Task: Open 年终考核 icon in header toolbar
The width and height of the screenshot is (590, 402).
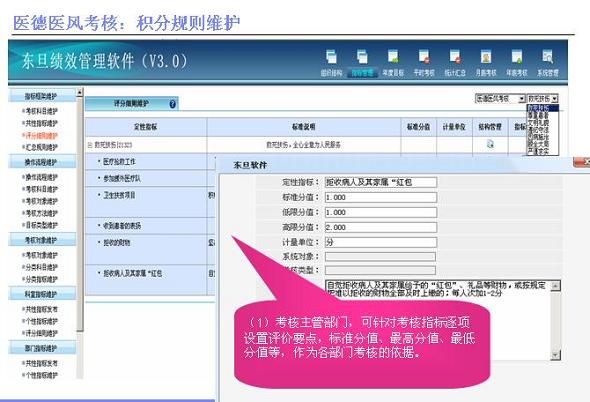Action: (517, 63)
